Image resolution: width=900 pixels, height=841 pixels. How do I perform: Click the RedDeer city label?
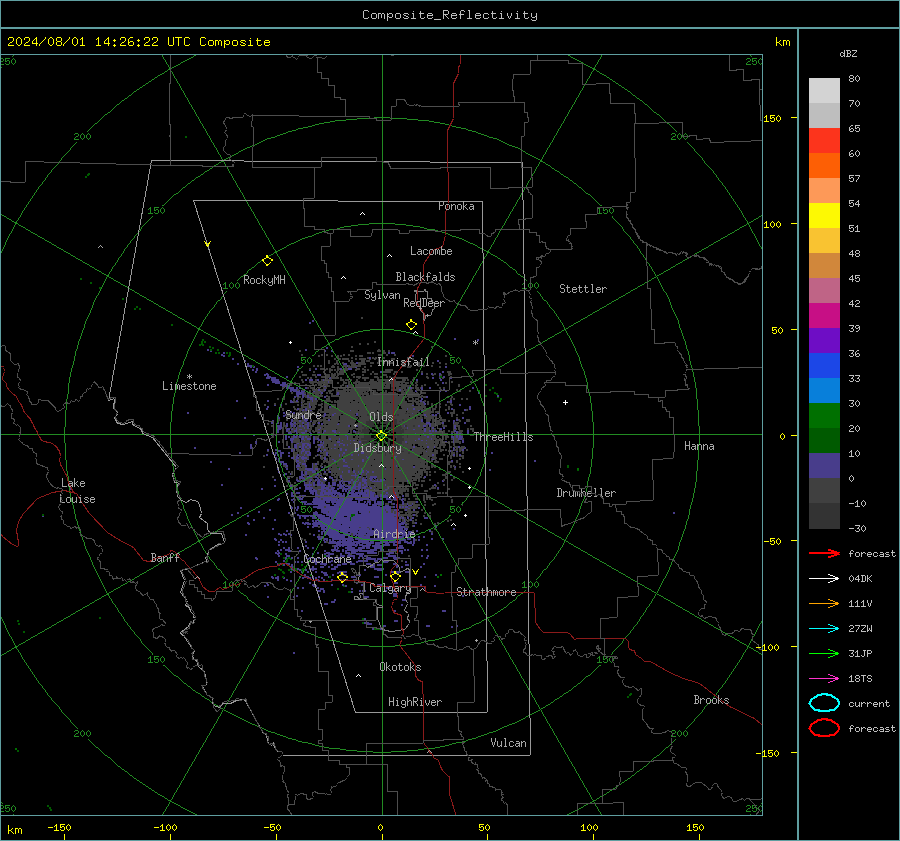424,303
